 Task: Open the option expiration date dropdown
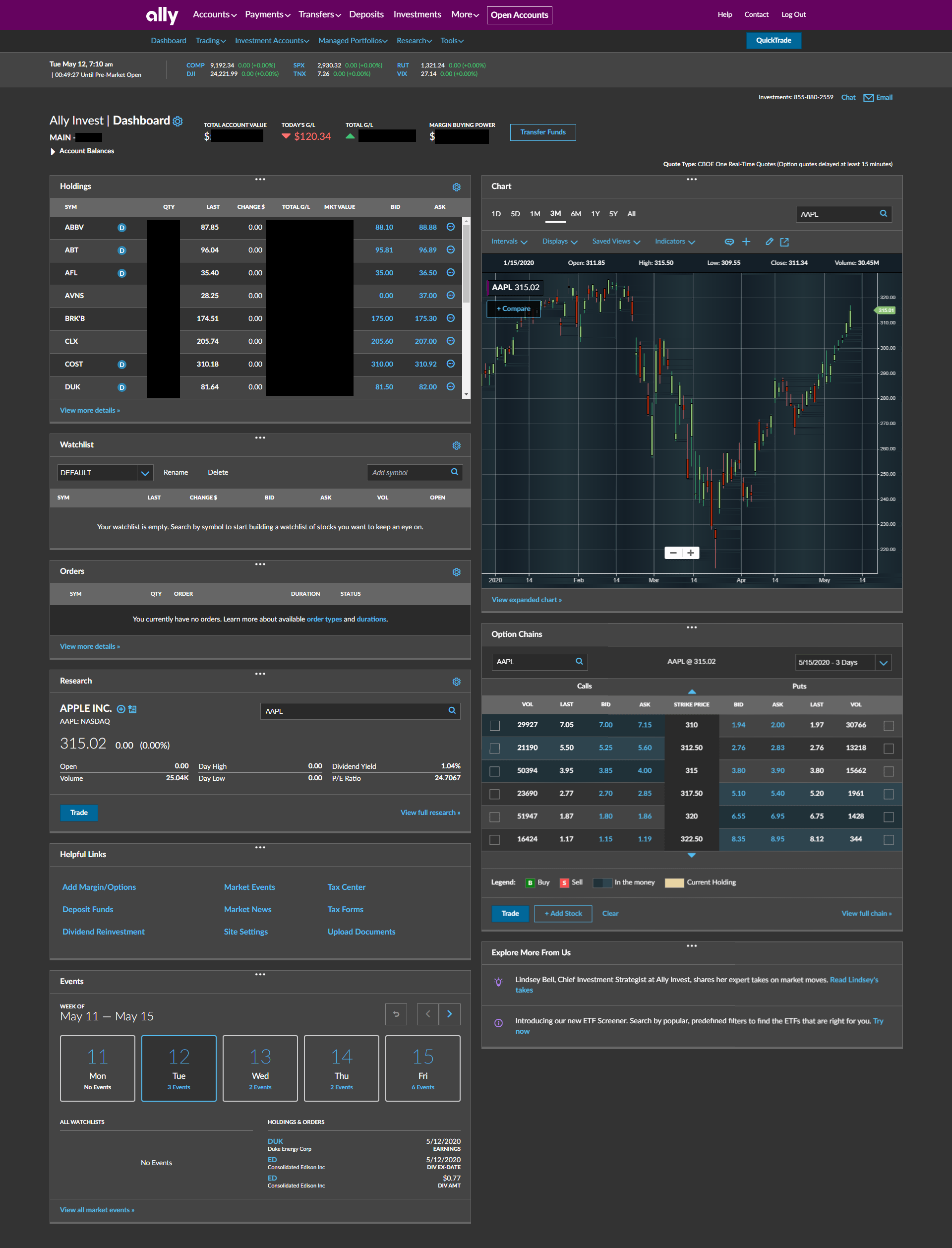pos(883,662)
